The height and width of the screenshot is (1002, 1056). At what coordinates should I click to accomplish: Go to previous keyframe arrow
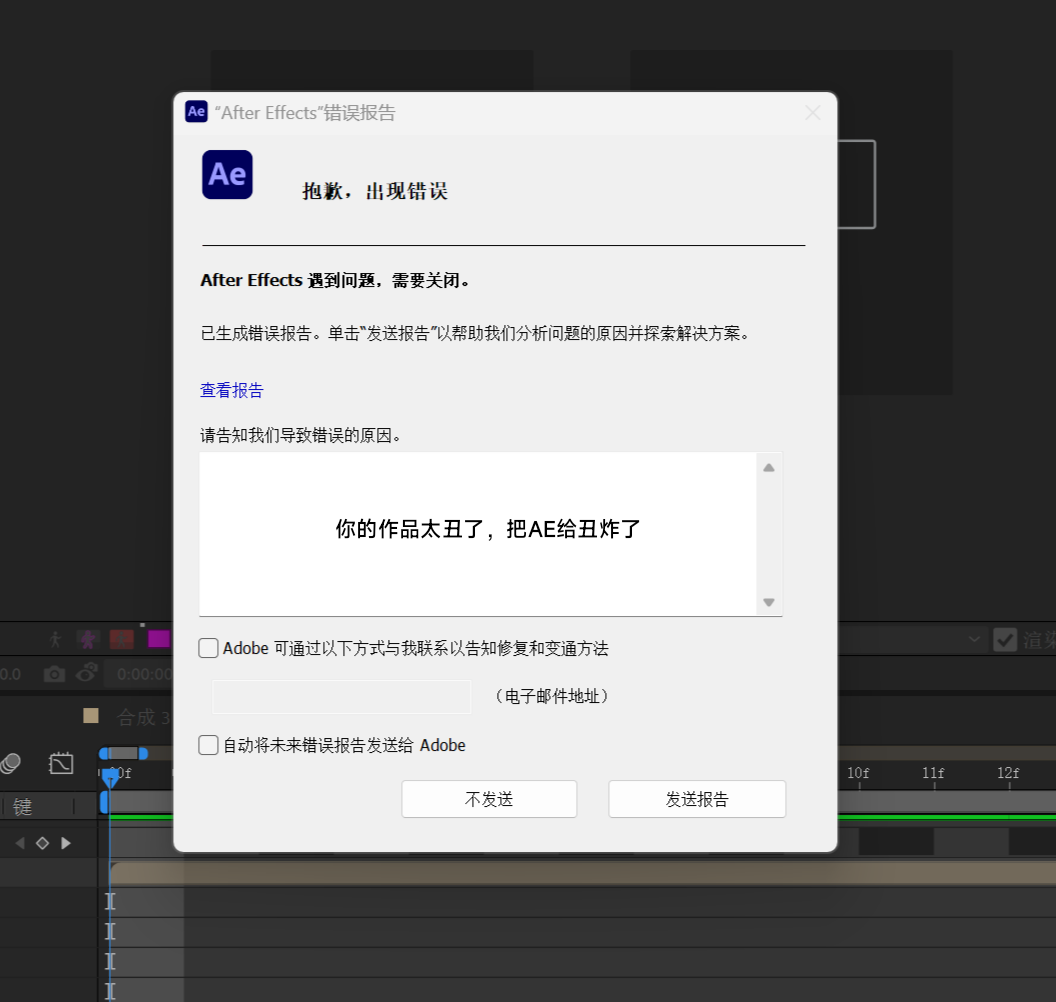[20, 843]
